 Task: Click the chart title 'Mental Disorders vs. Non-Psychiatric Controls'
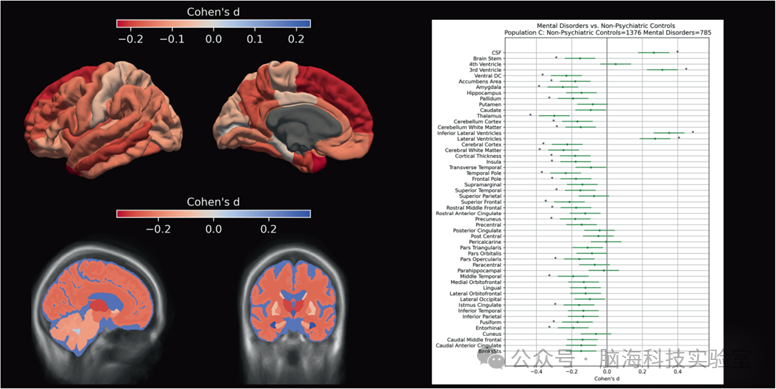tap(606, 26)
